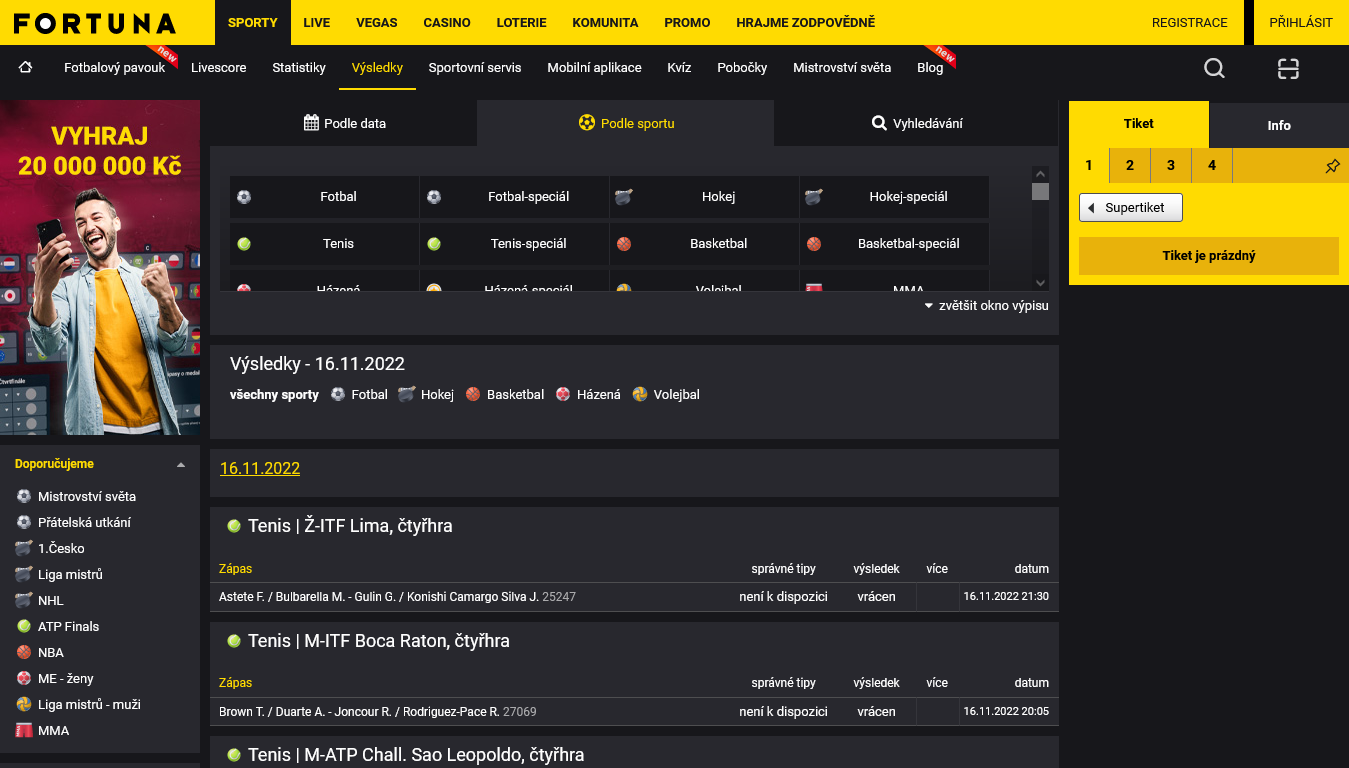Open the ticket scanner icon
The height and width of the screenshot is (768, 1349).
point(1288,68)
